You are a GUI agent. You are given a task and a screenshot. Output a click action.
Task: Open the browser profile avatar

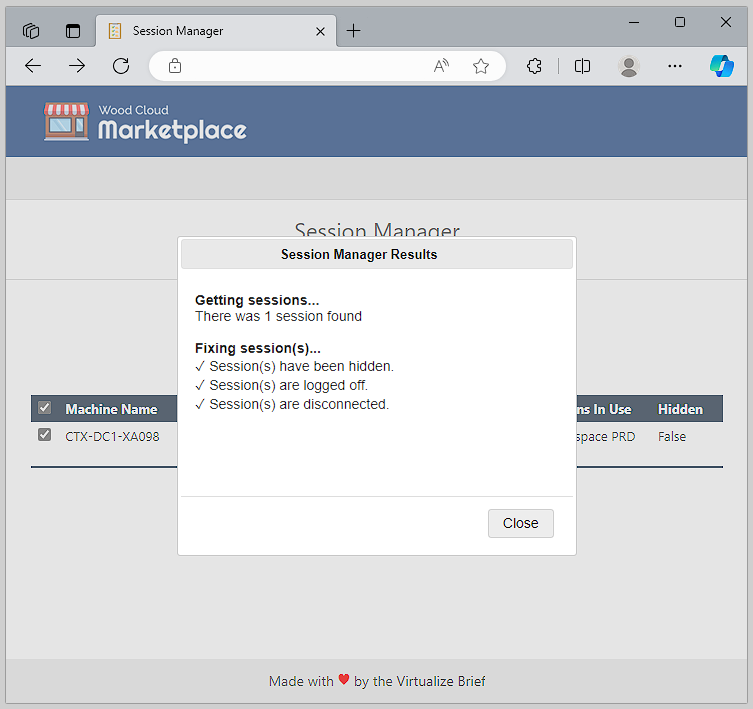[x=629, y=66]
